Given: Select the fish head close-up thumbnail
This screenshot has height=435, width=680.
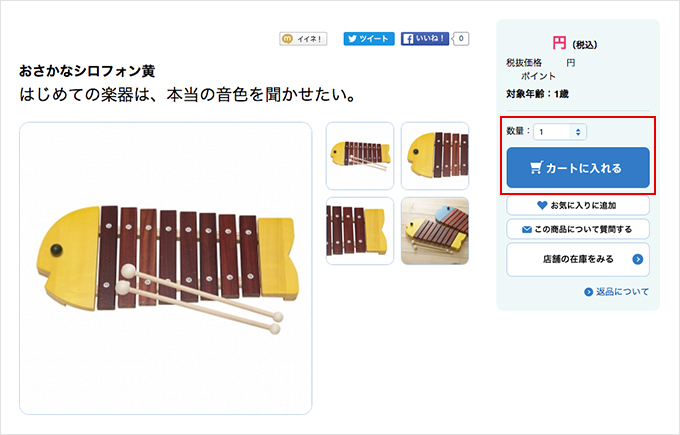Looking at the screenshot, I should pyautogui.click(x=435, y=156).
